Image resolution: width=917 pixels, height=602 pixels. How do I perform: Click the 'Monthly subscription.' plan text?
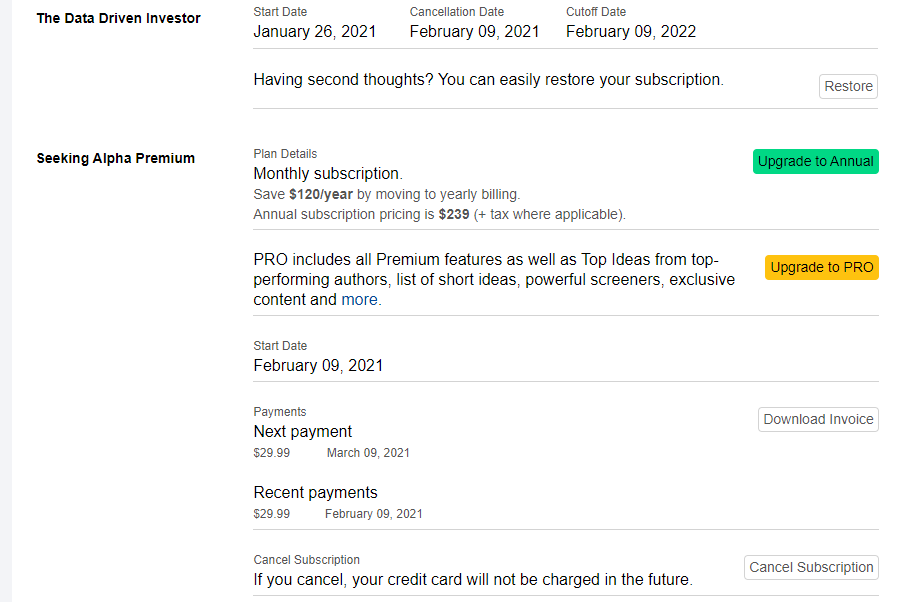coord(327,174)
